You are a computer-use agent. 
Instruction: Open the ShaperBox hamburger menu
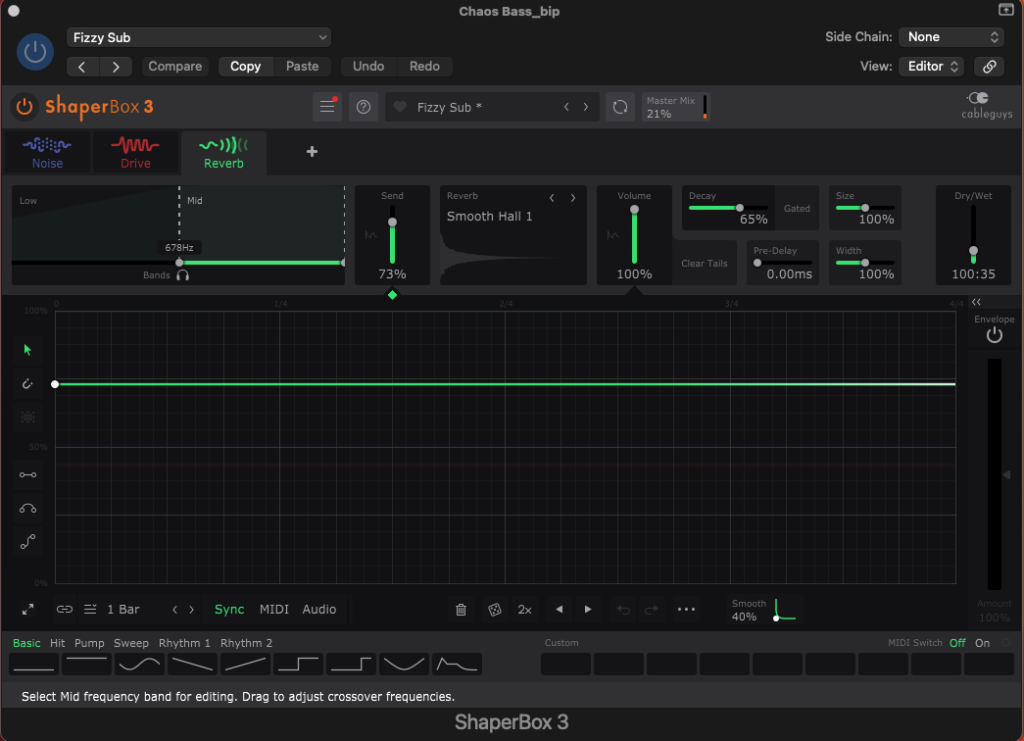coord(327,106)
